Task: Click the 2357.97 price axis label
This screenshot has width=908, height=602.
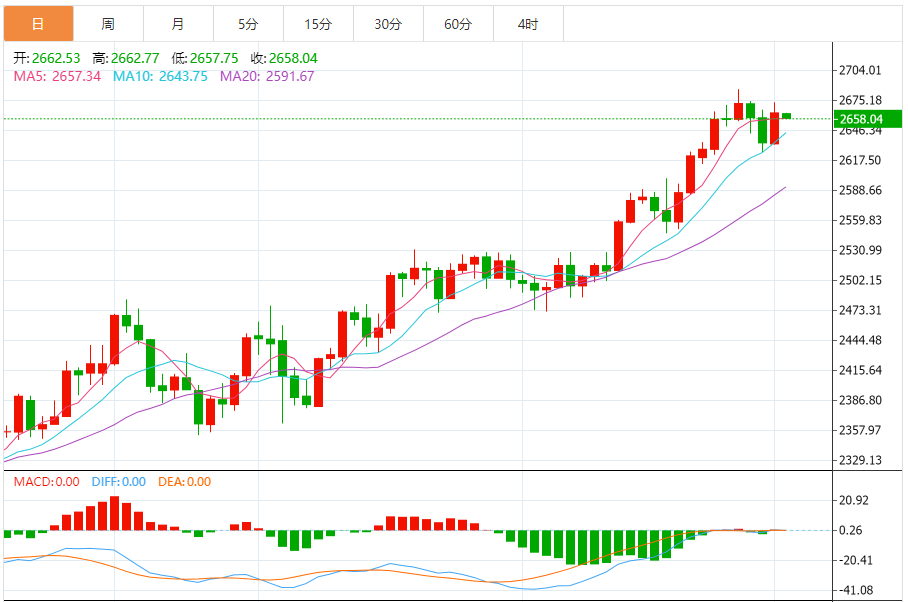Action: [861, 431]
